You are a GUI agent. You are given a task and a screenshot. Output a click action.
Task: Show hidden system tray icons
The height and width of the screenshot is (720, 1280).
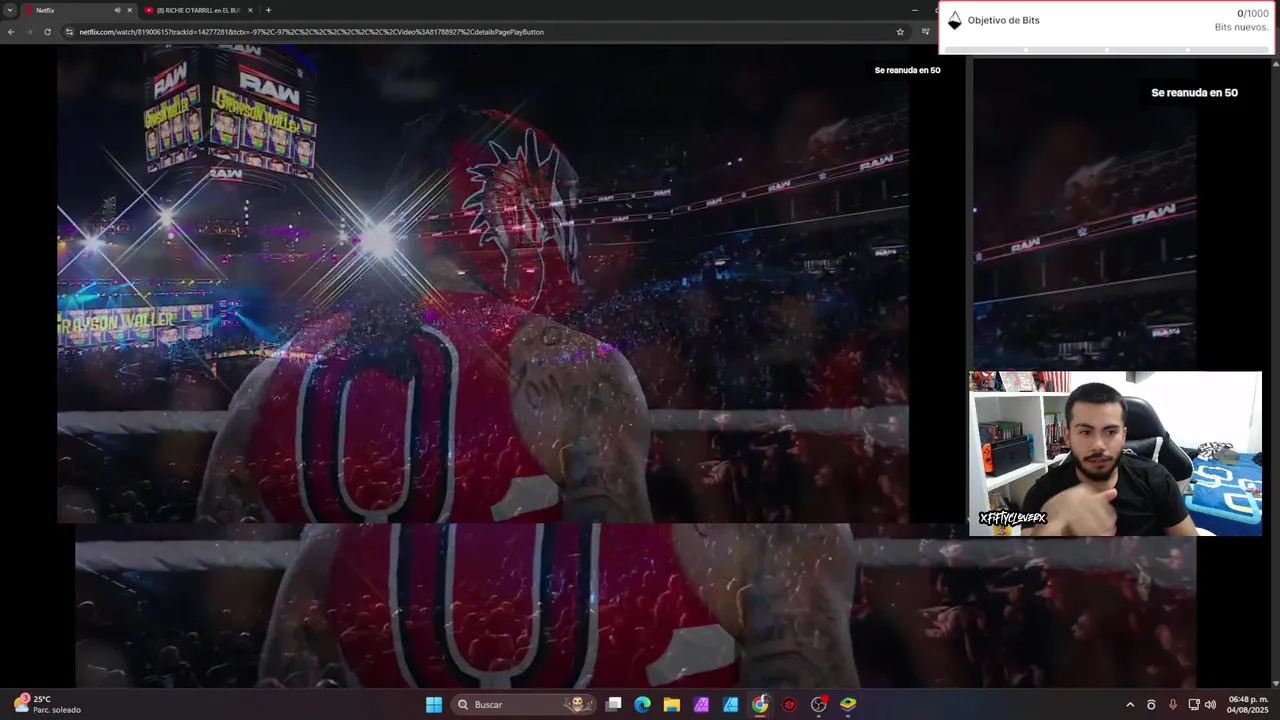tap(1130, 705)
